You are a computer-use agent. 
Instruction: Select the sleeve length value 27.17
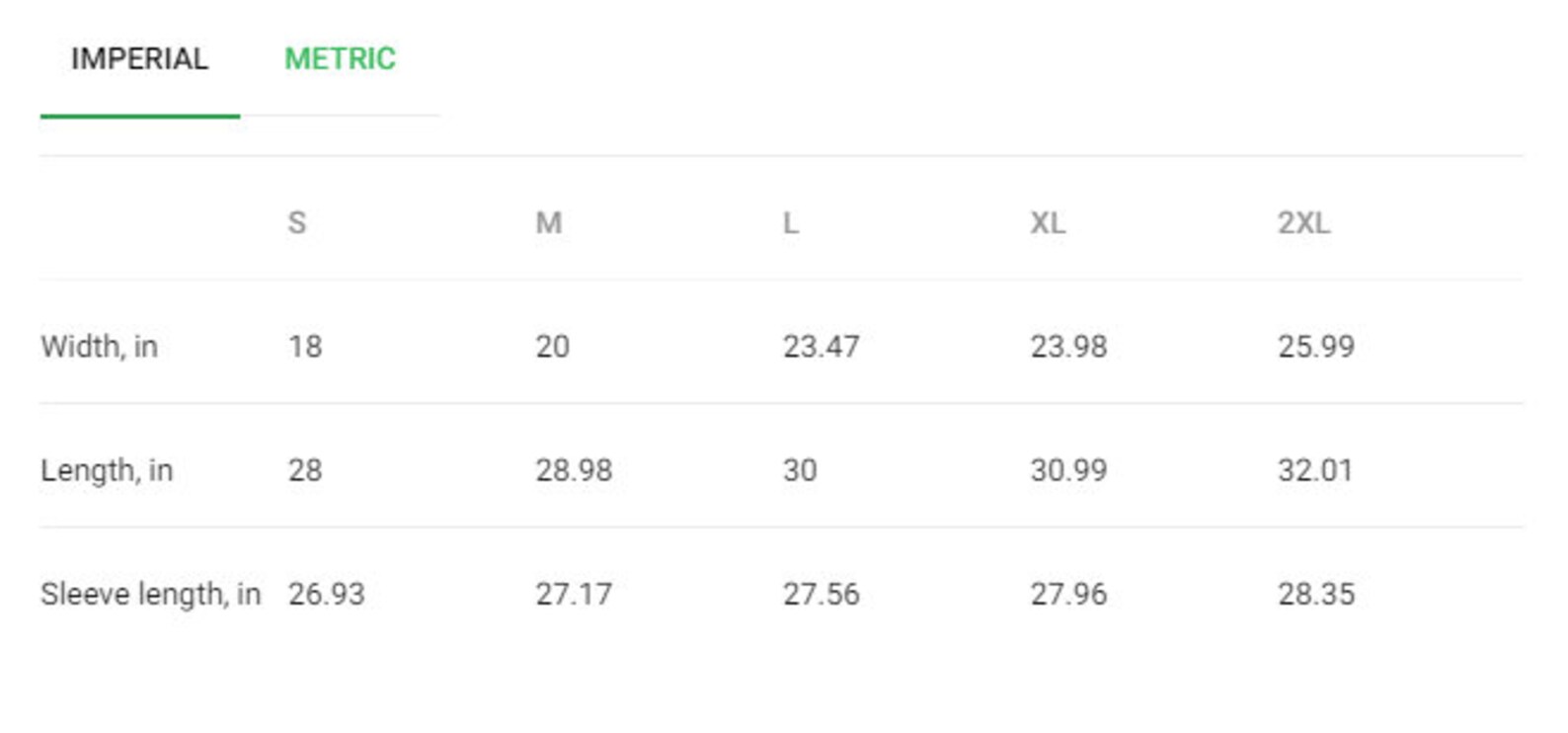click(x=574, y=594)
